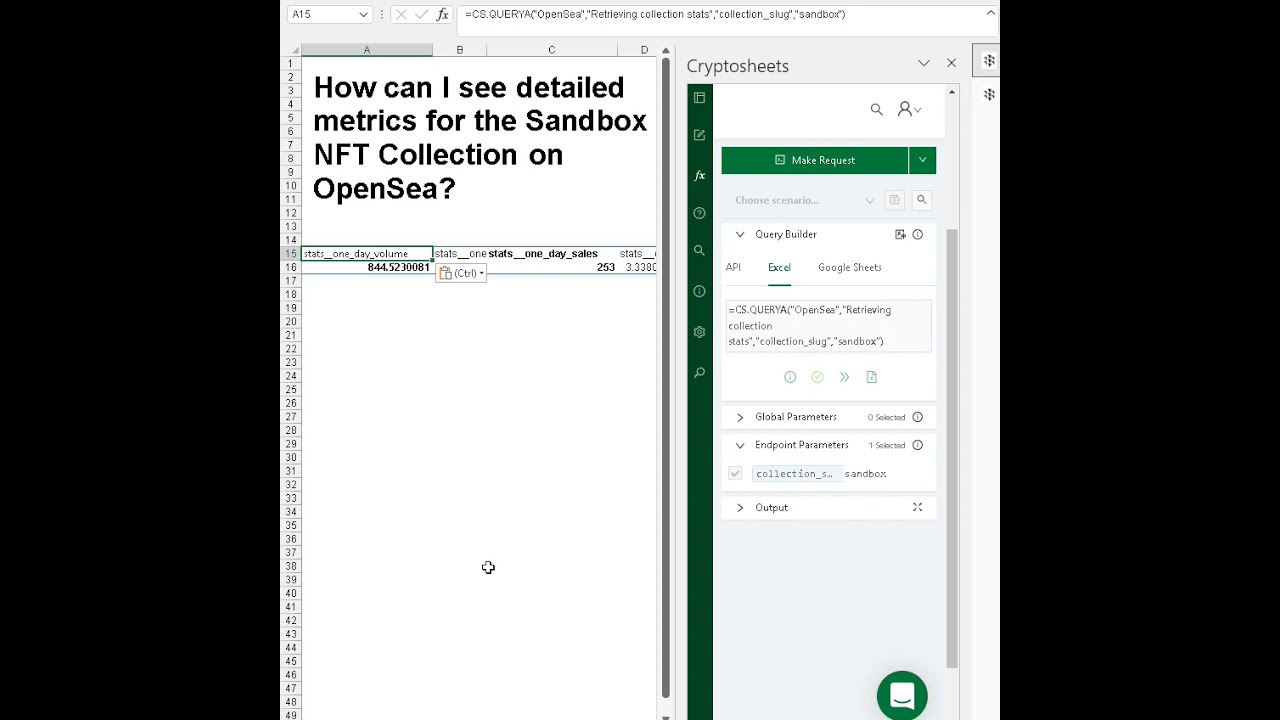The width and height of the screenshot is (1280, 720).
Task: Open the Make Request dropdown arrow
Action: (922, 160)
